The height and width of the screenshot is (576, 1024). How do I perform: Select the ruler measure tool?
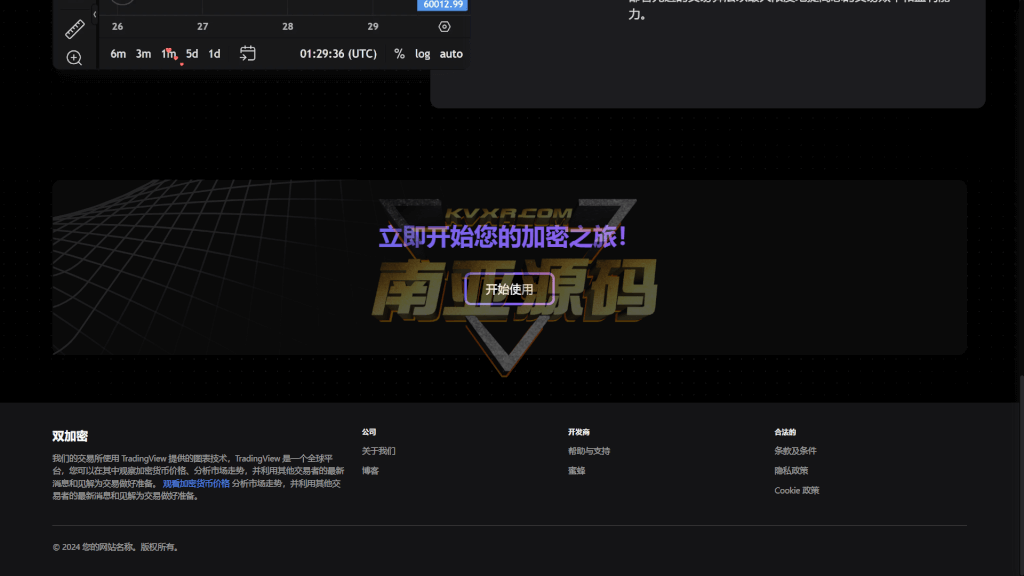(x=74, y=29)
